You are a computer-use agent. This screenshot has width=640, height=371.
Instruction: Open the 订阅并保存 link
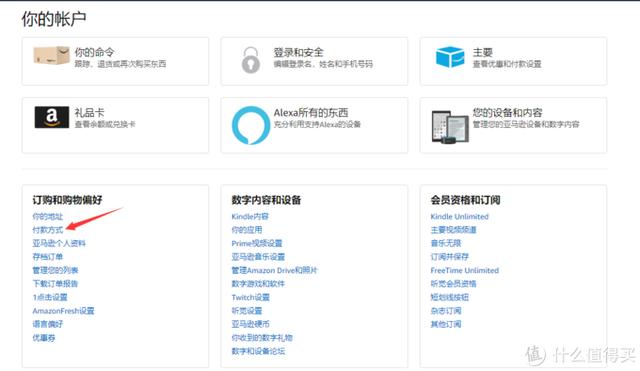[x=449, y=257]
